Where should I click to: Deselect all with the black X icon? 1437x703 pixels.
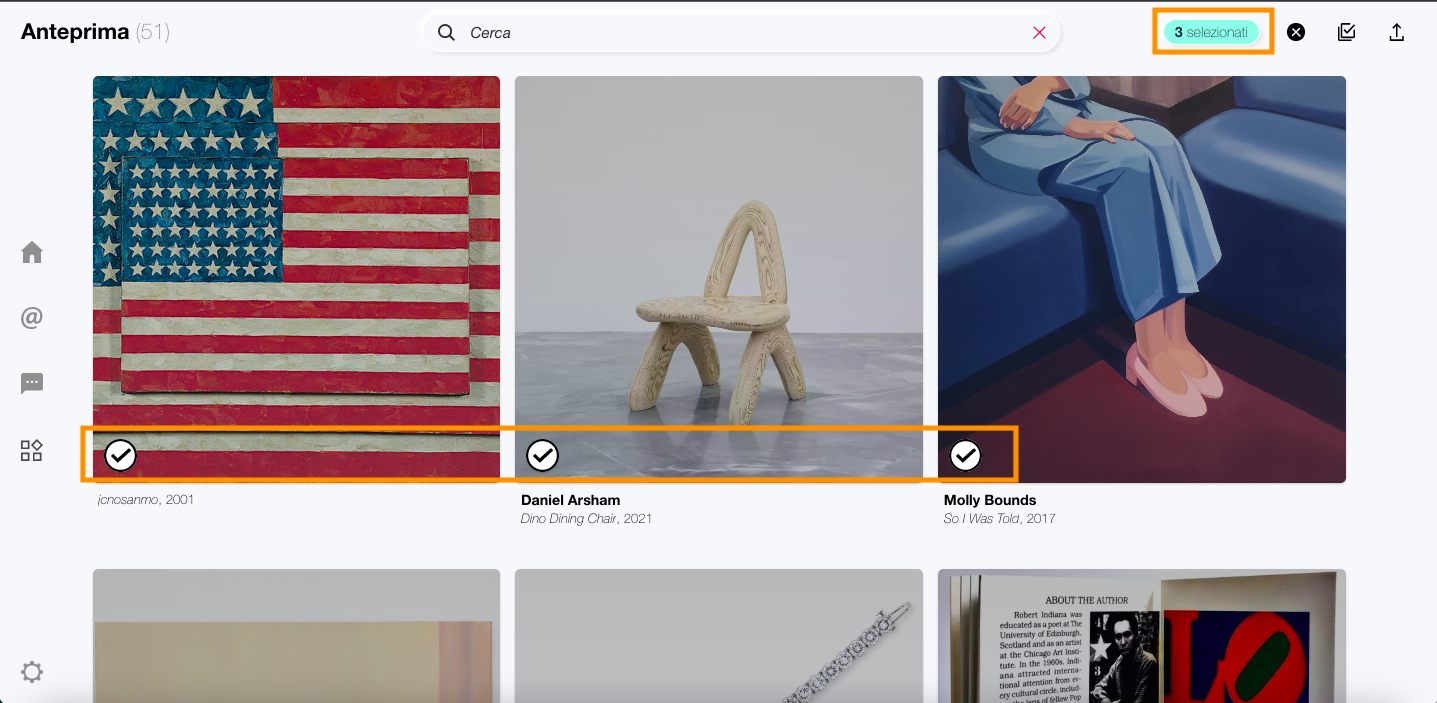tap(1296, 32)
